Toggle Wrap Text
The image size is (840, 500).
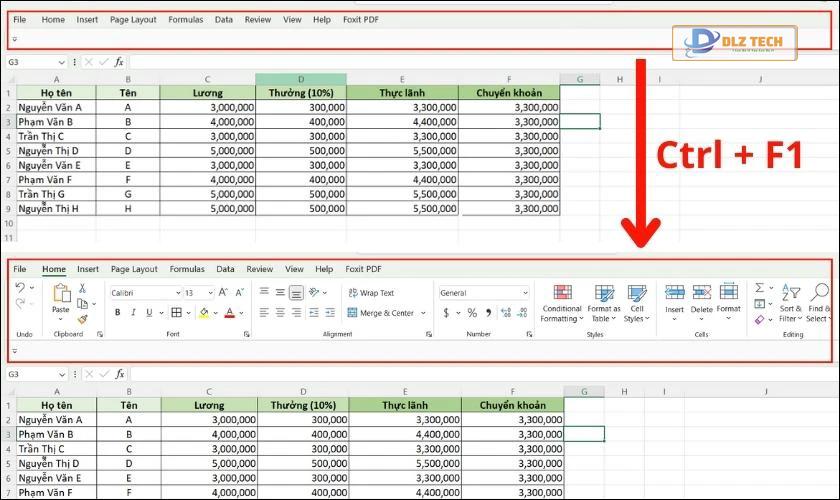coord(371,293)
